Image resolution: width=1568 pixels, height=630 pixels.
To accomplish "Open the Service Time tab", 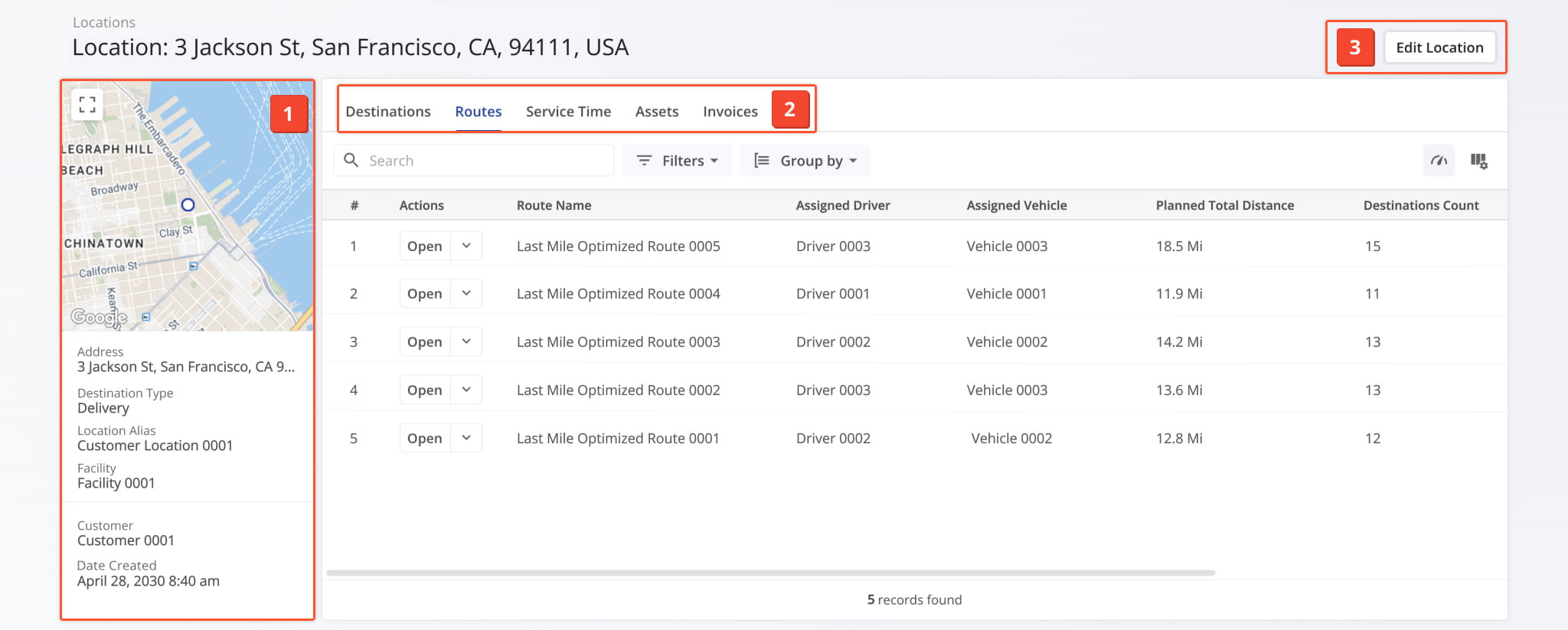I will pos(568,112).
